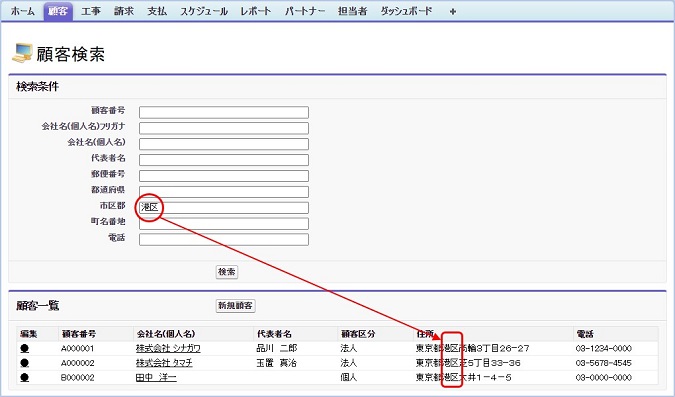Open 田中 洋一 customer link
This screenshot has width=675, height=397.
click(156, 378)
